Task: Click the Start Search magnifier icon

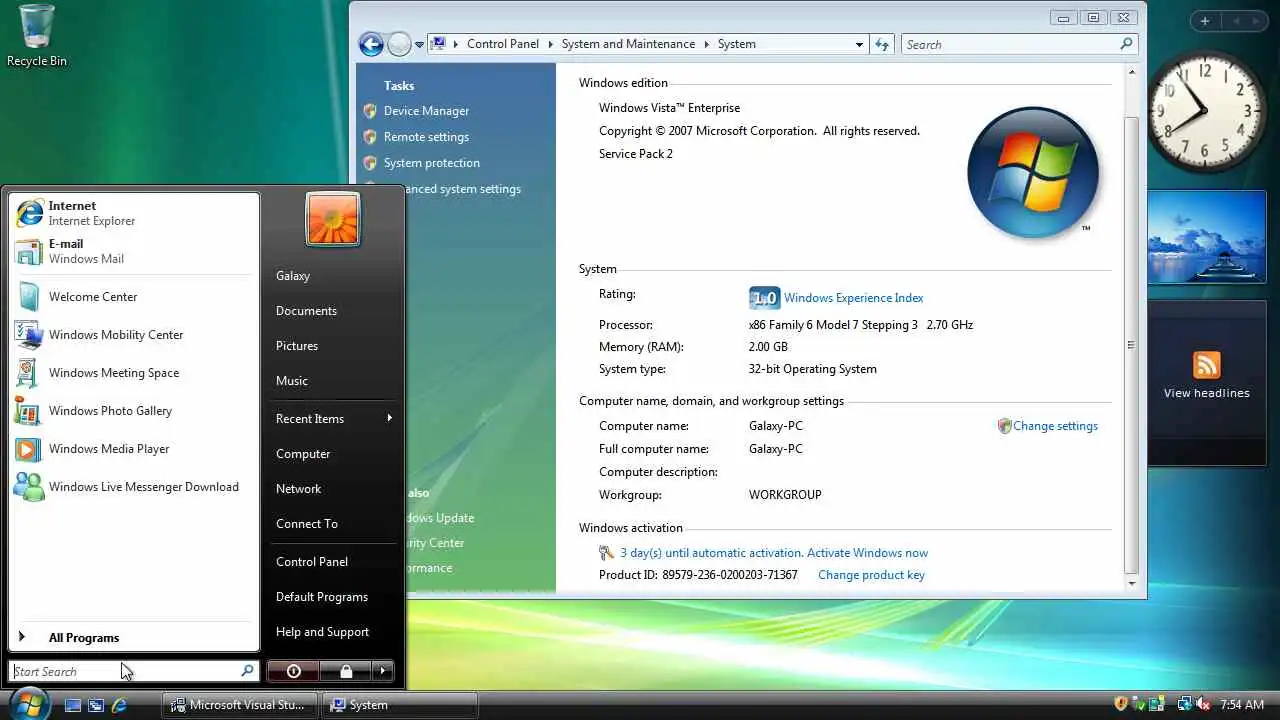Action: pos(247,671)
